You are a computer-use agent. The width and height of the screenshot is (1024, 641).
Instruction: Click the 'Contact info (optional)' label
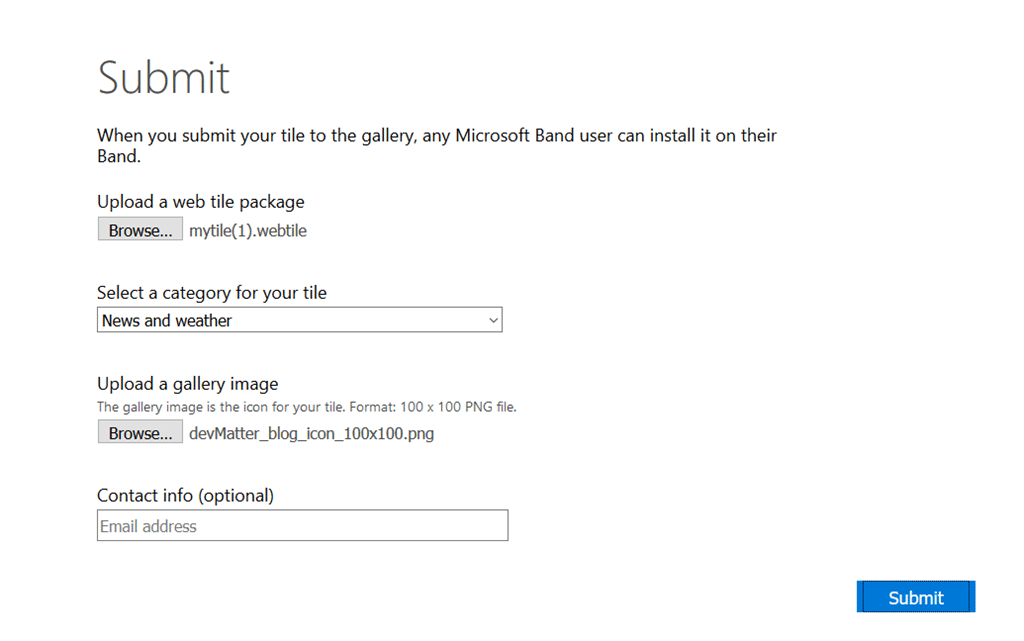(185, 496)
